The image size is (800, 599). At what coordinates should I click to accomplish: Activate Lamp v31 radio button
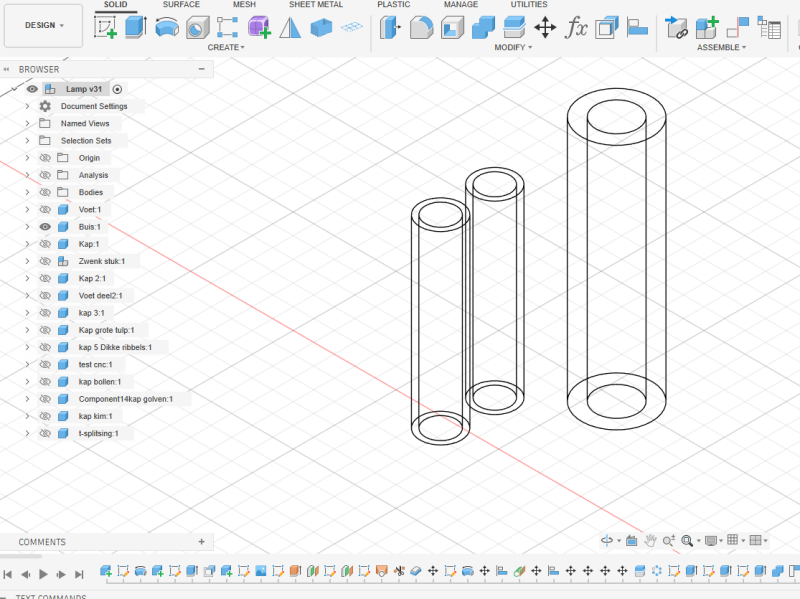pyautogui.click(x=117, y=89)
